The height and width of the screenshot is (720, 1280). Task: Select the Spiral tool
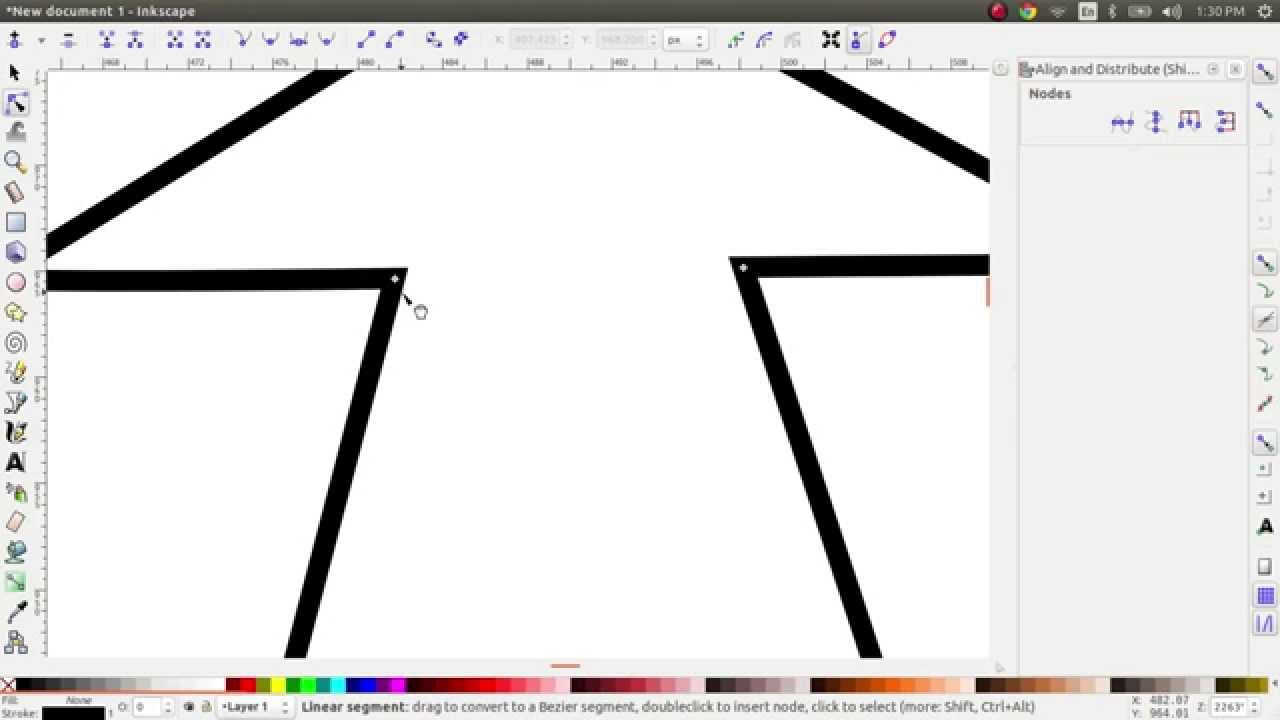coord(15,343)
